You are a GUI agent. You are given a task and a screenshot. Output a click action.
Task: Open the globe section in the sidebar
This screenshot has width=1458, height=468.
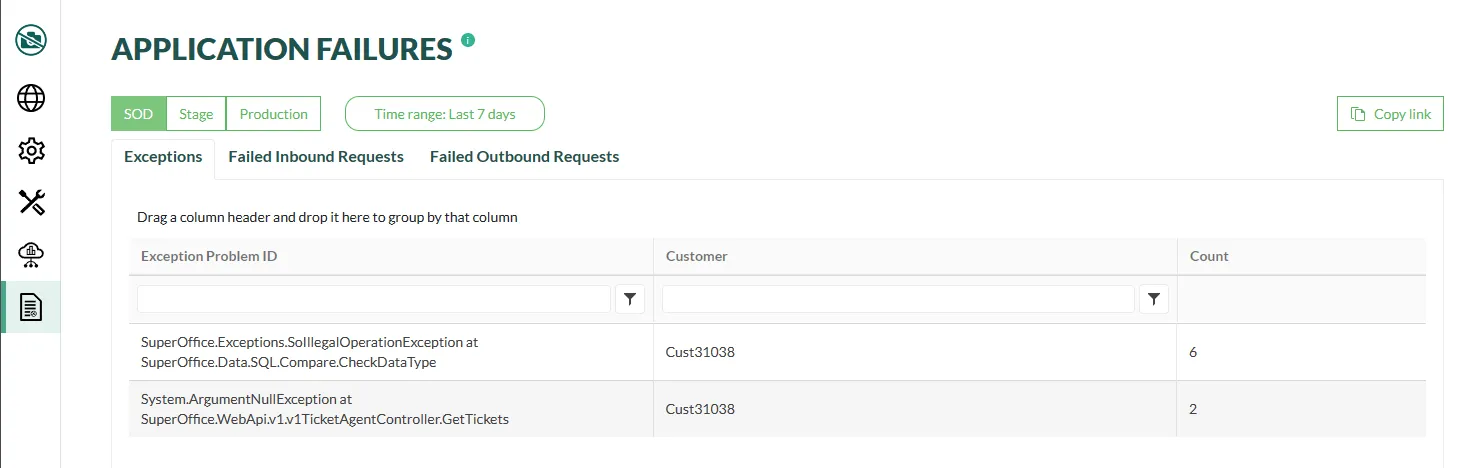click(31, 98)
